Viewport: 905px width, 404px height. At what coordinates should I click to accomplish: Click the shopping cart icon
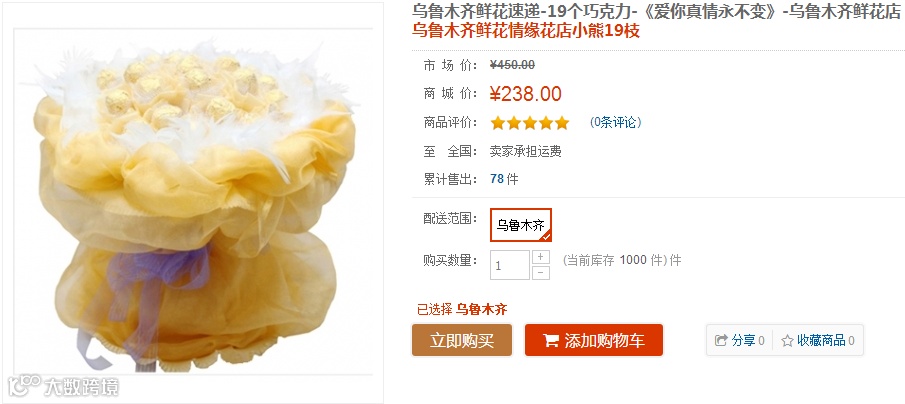(551, 341)
